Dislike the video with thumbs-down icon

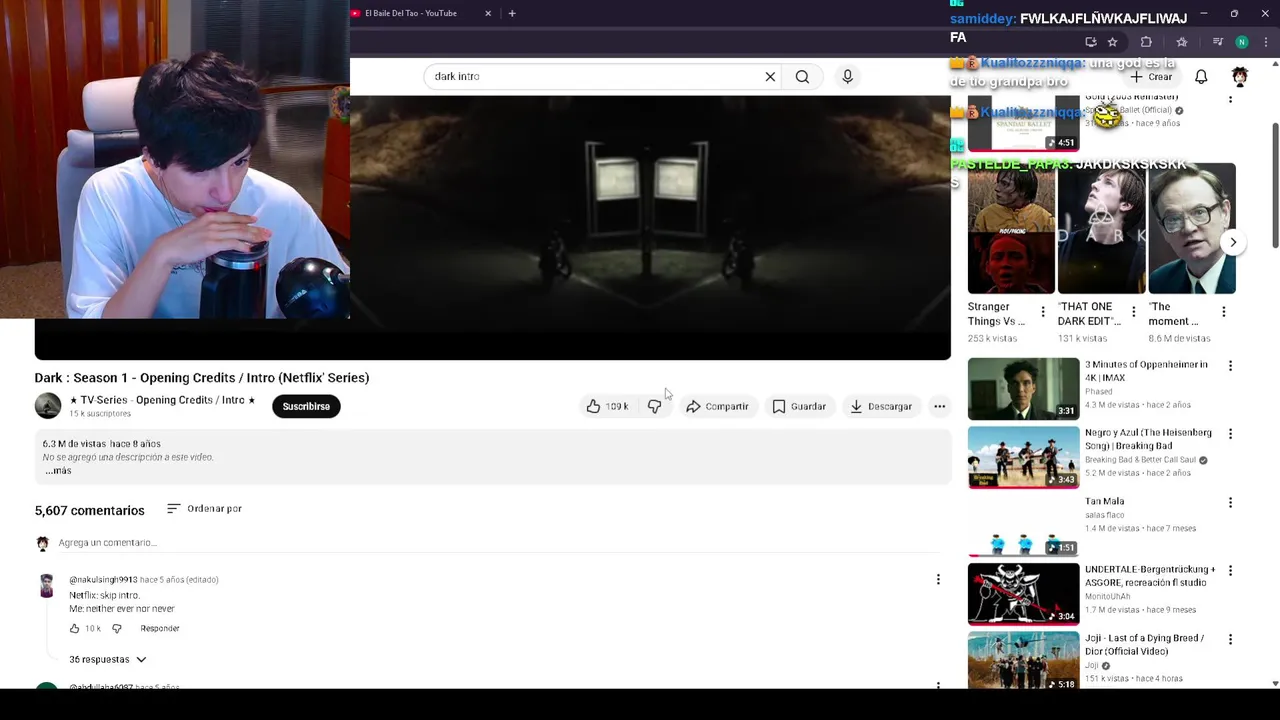(654, 406)
